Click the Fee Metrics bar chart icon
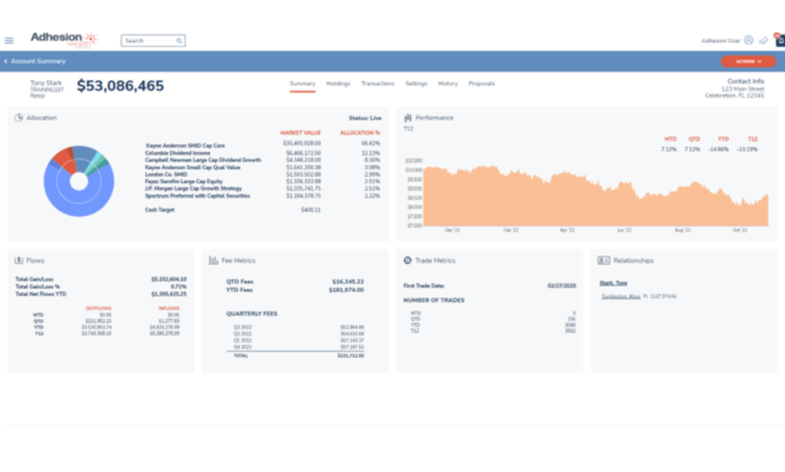785x472 pixels. pyautogui.click(x=213, y=260)
